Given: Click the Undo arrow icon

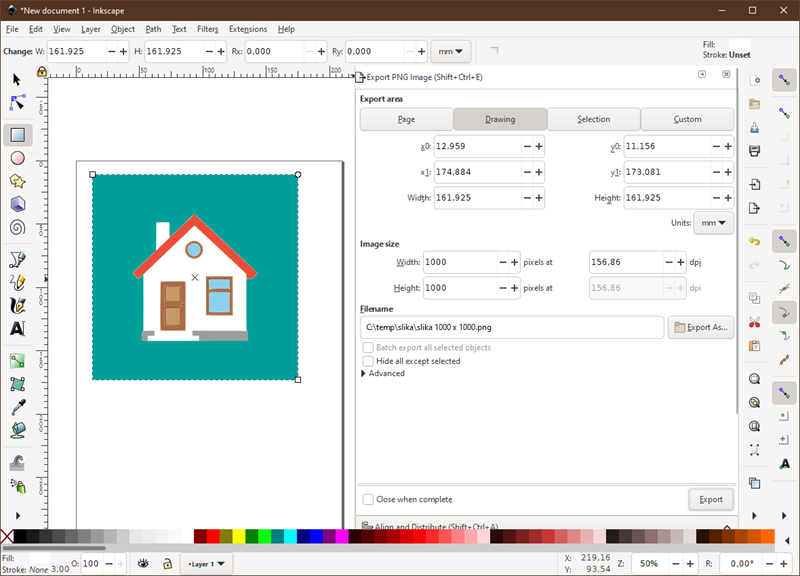Looking at the screenshot, I should tap(755, 242).
